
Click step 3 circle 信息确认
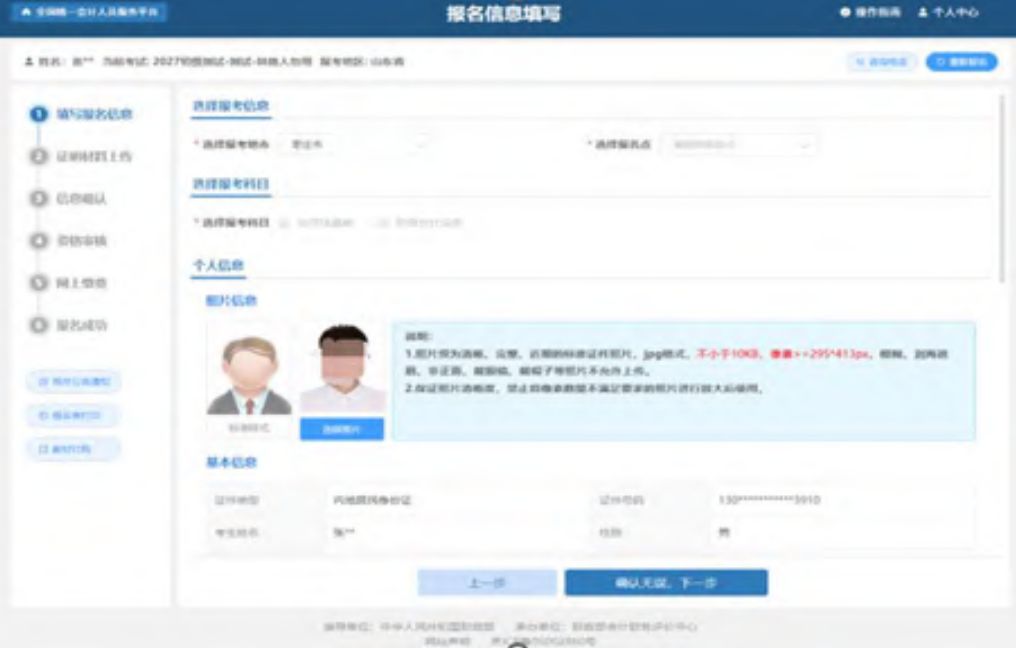[x=39, y=199]
